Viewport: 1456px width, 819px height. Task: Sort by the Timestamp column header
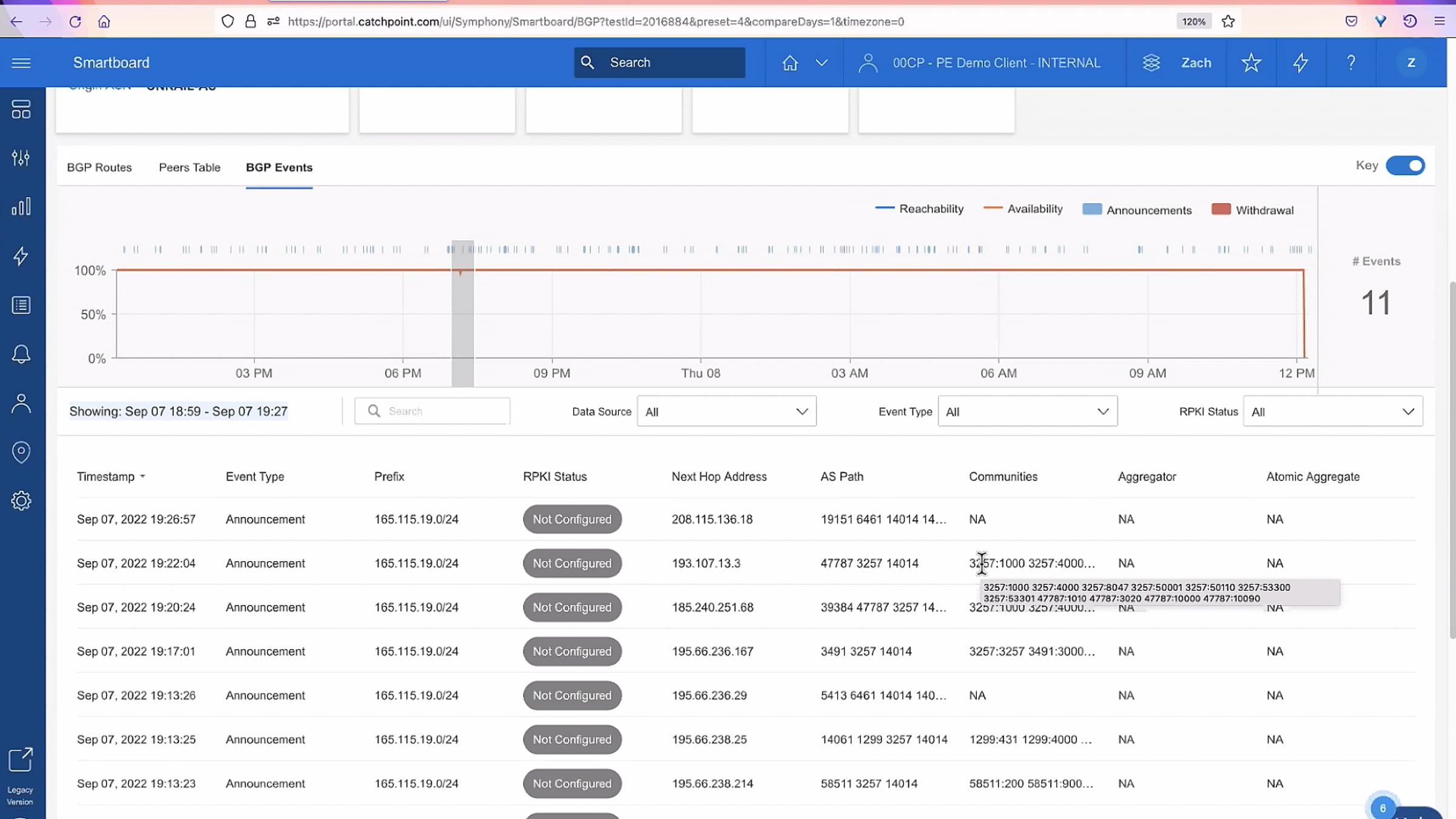[x=106, y=477]
